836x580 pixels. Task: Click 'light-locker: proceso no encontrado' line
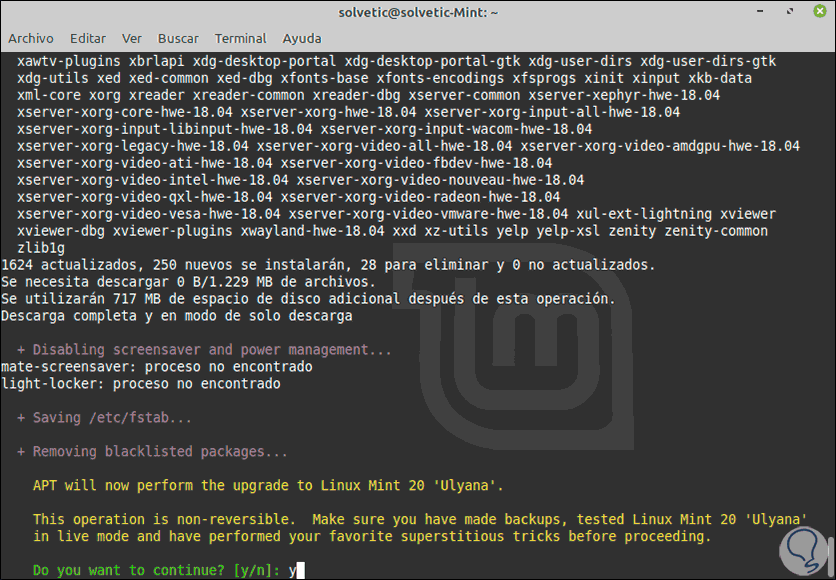pos(141,384)
